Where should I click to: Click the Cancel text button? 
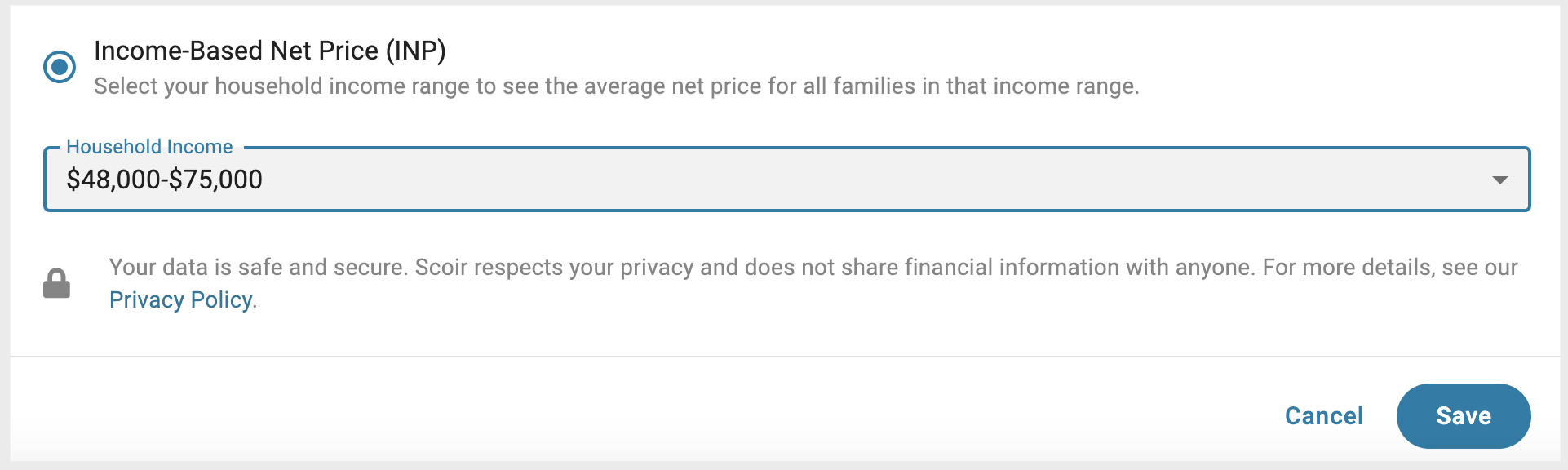[x=1324, y=416]
